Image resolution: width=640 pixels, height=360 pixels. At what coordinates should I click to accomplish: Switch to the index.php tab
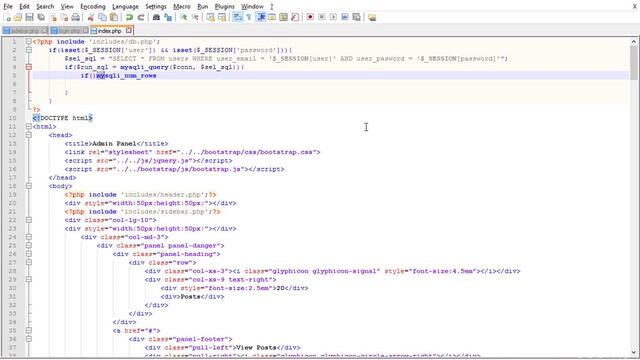pos(109,31)
